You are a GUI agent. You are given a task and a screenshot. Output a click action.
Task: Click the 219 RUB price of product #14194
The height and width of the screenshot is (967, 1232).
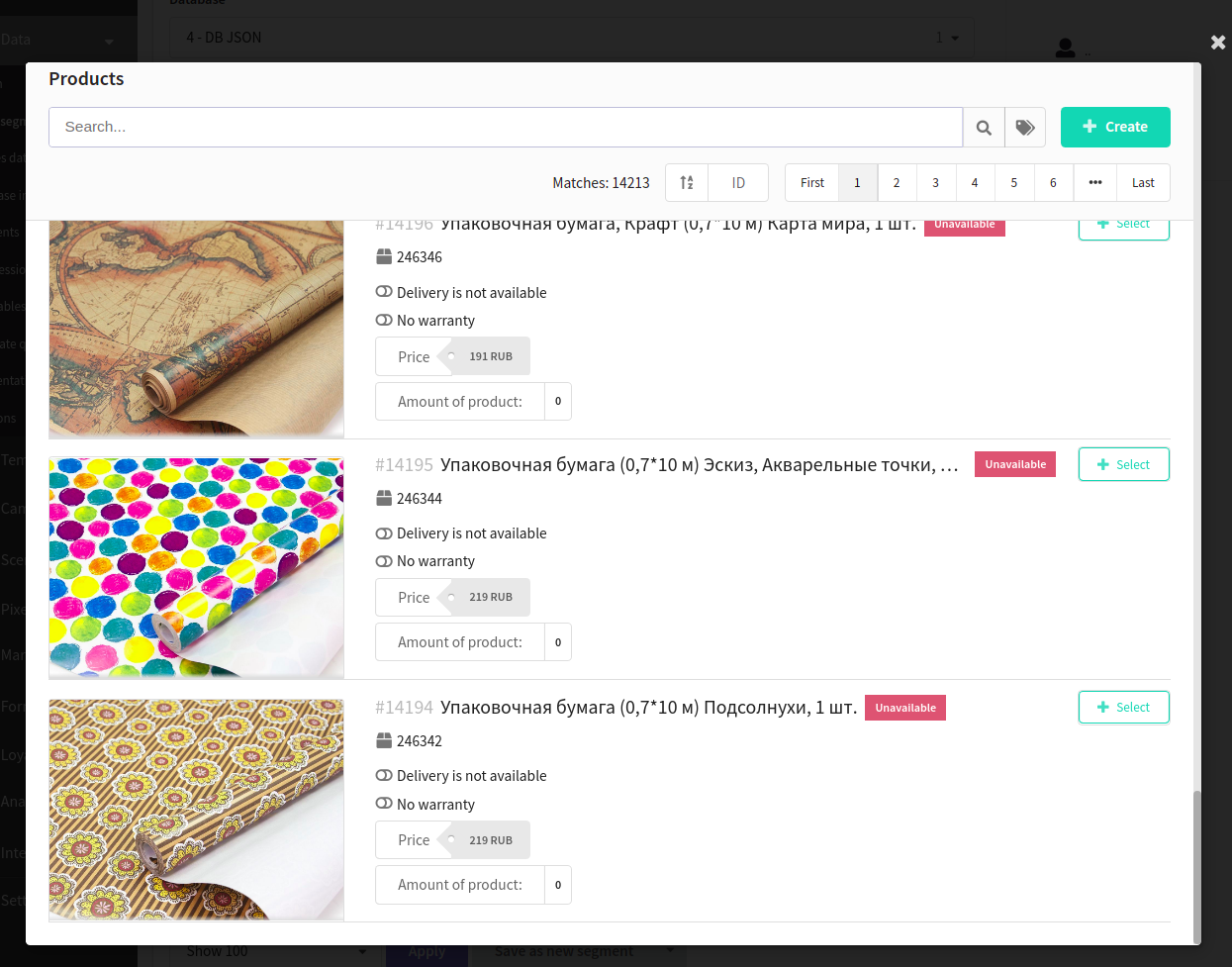[x=484, y=840]
